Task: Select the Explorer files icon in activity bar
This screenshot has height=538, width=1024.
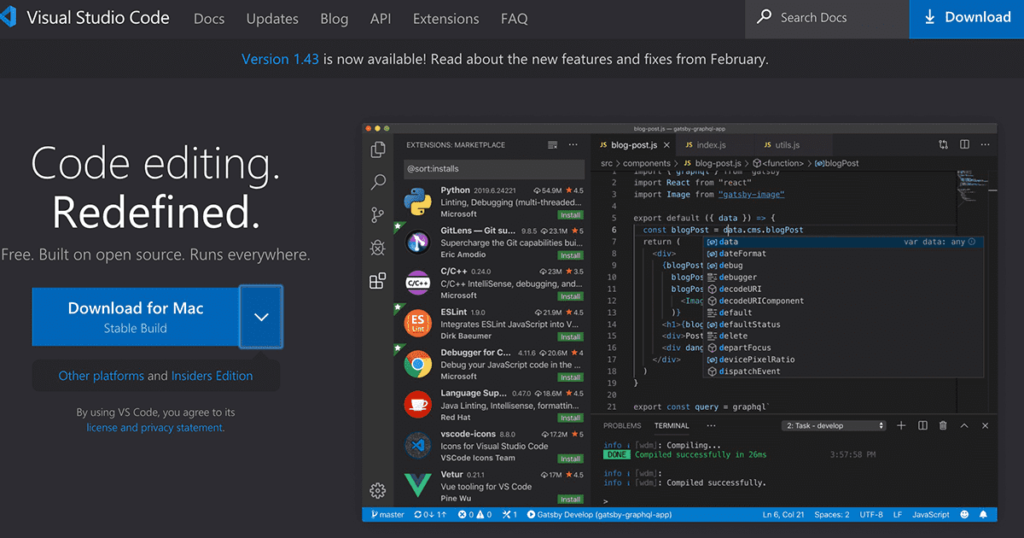Action: (377, 150)
